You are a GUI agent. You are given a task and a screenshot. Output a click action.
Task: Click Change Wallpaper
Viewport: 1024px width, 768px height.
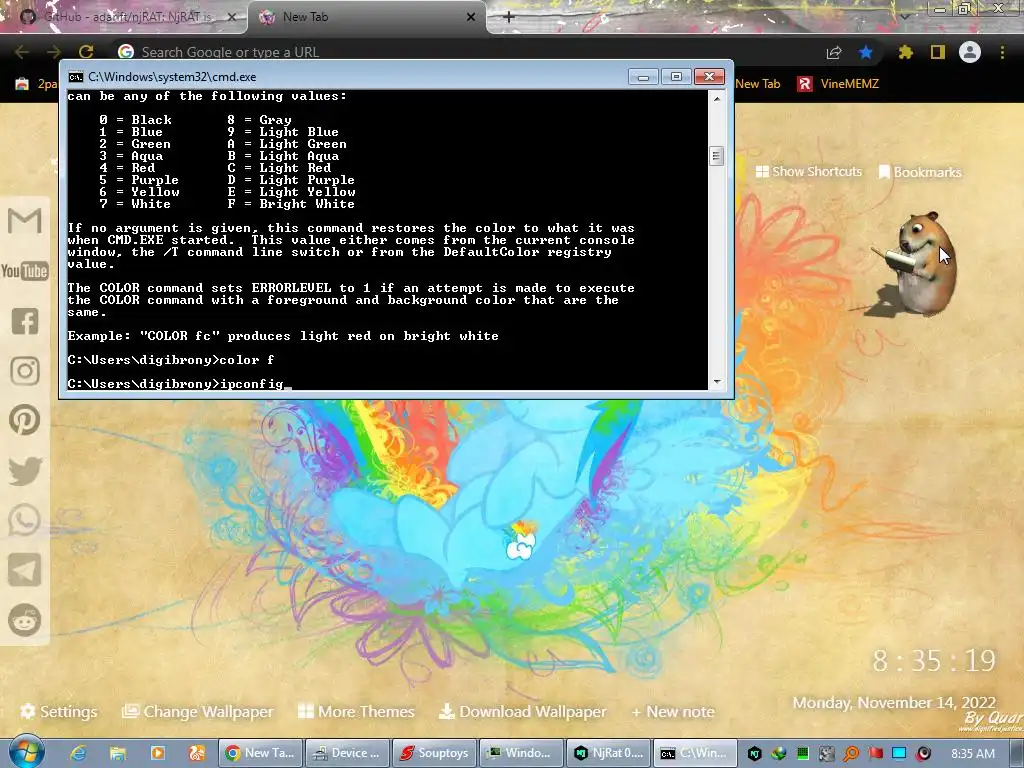click(x=198, y=711)
